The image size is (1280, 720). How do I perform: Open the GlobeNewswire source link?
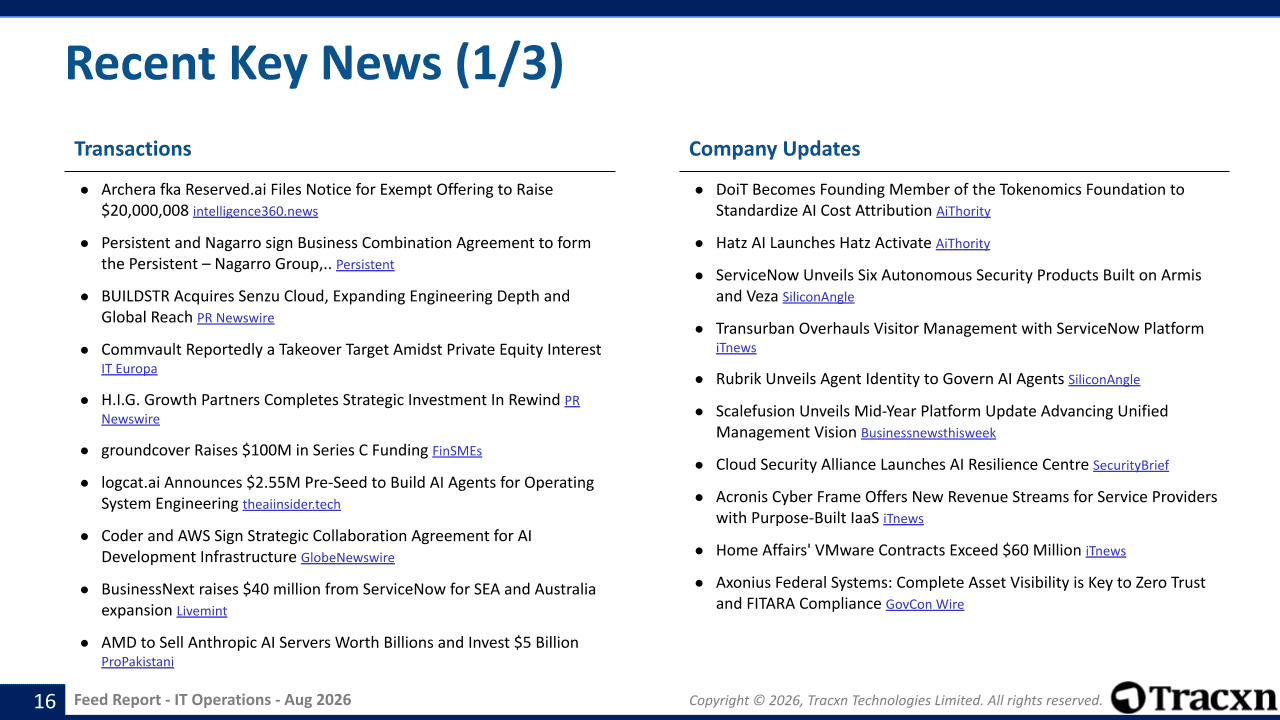(x=348, y=558)
